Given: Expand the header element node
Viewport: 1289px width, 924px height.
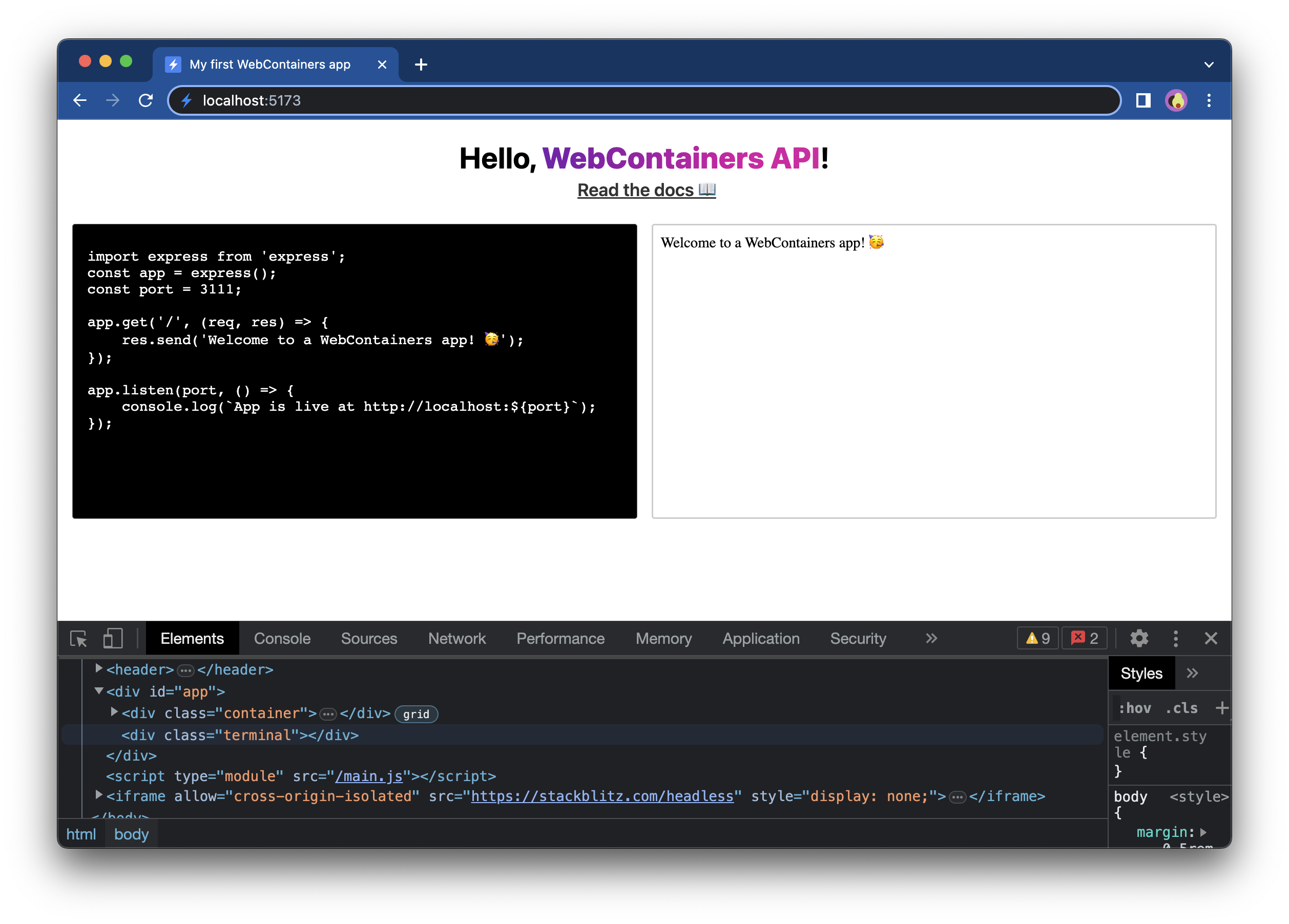Looking at the screenshot, I should pos(98,669).
